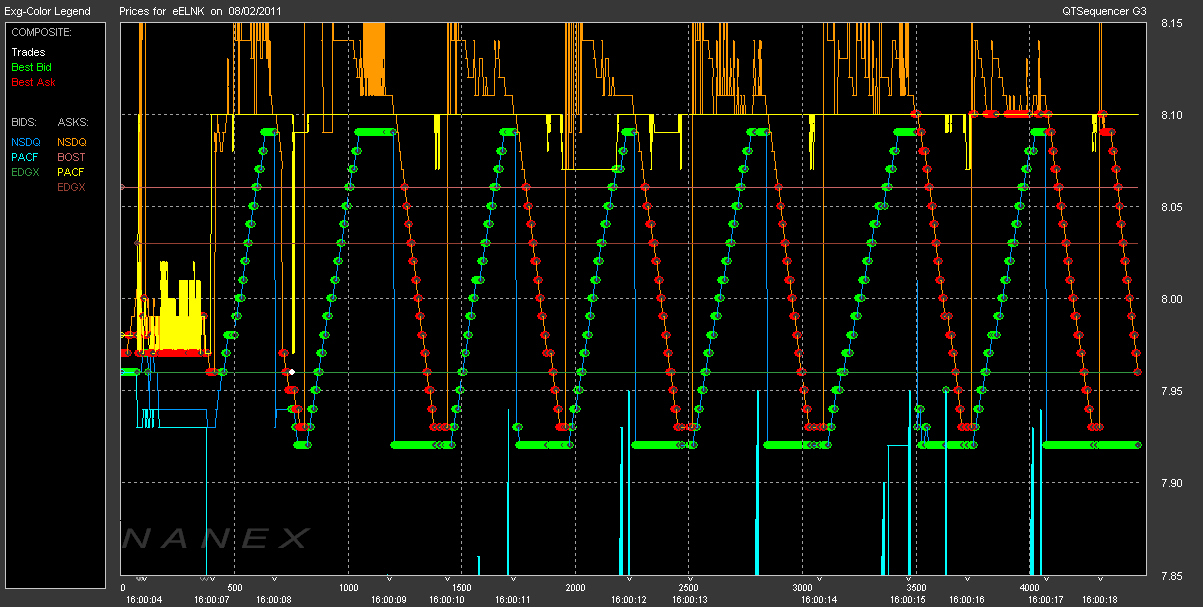Select the 16:00:13 time marker
This screenshot has height=607, width=1203.
click(689, 599)
